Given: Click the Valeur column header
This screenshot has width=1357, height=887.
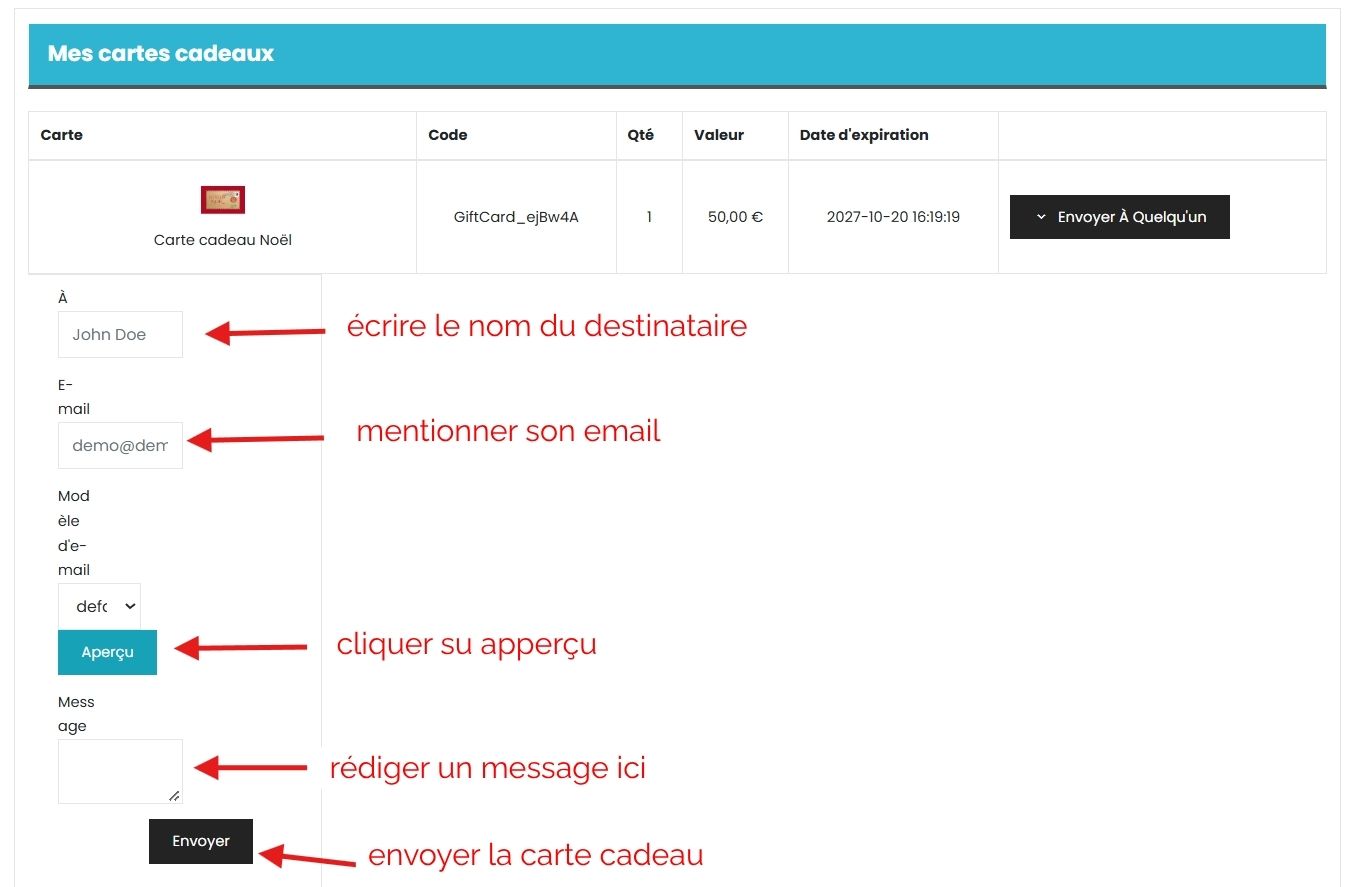Looking at the screenshot, I should [x=719, y=135].
